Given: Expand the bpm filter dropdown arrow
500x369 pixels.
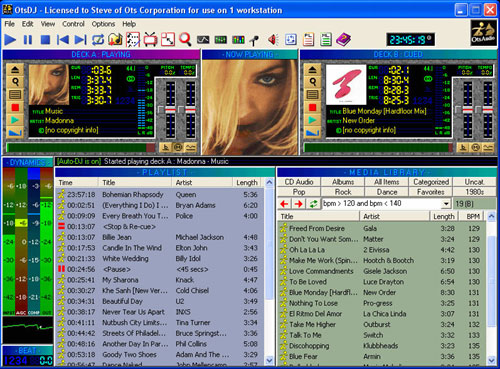Looking at the screenshot, I should (x=446, y=203).
